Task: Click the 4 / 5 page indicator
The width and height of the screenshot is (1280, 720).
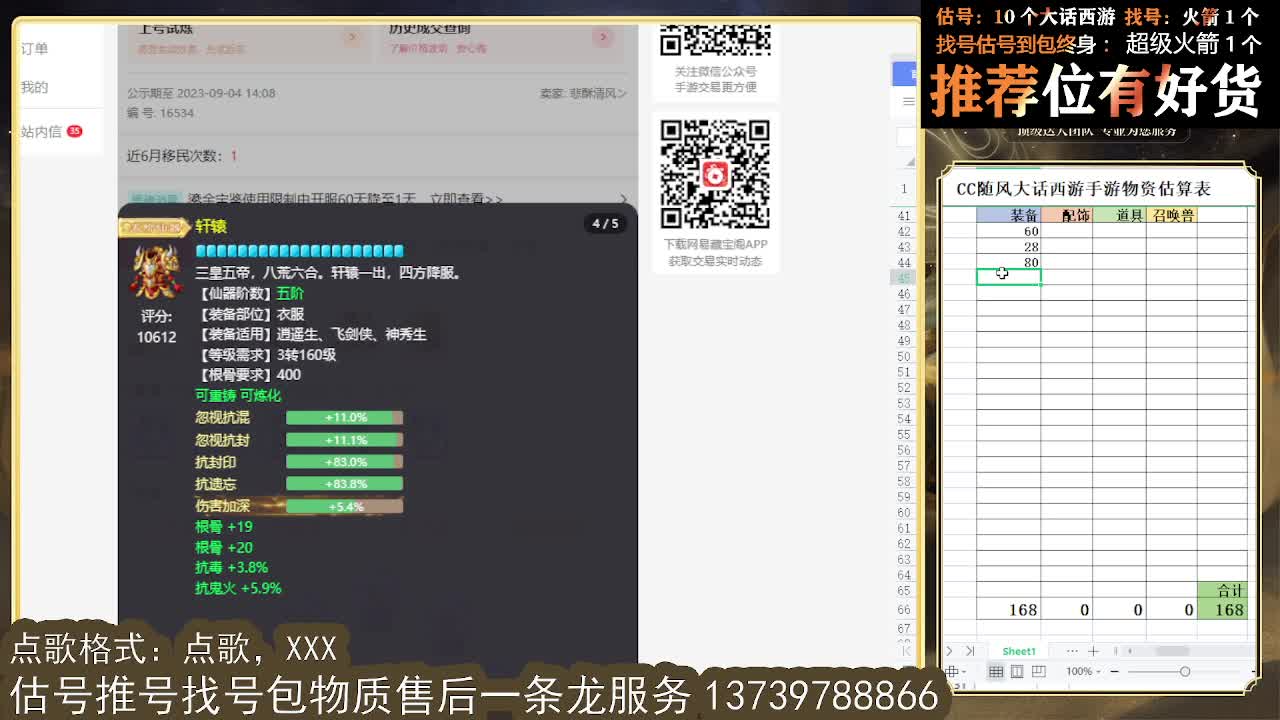Action: point(605,223)
